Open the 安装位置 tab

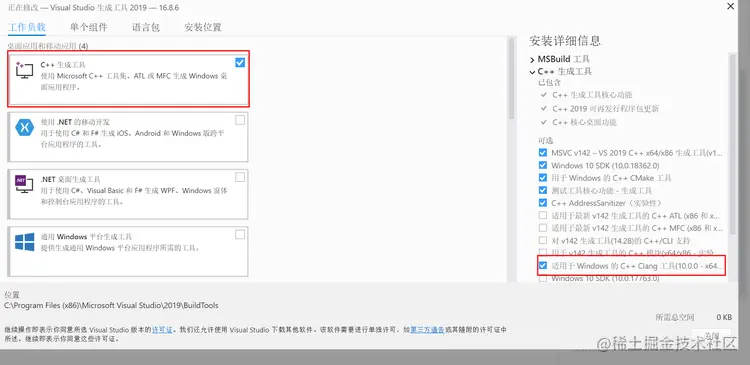[203, 27]
